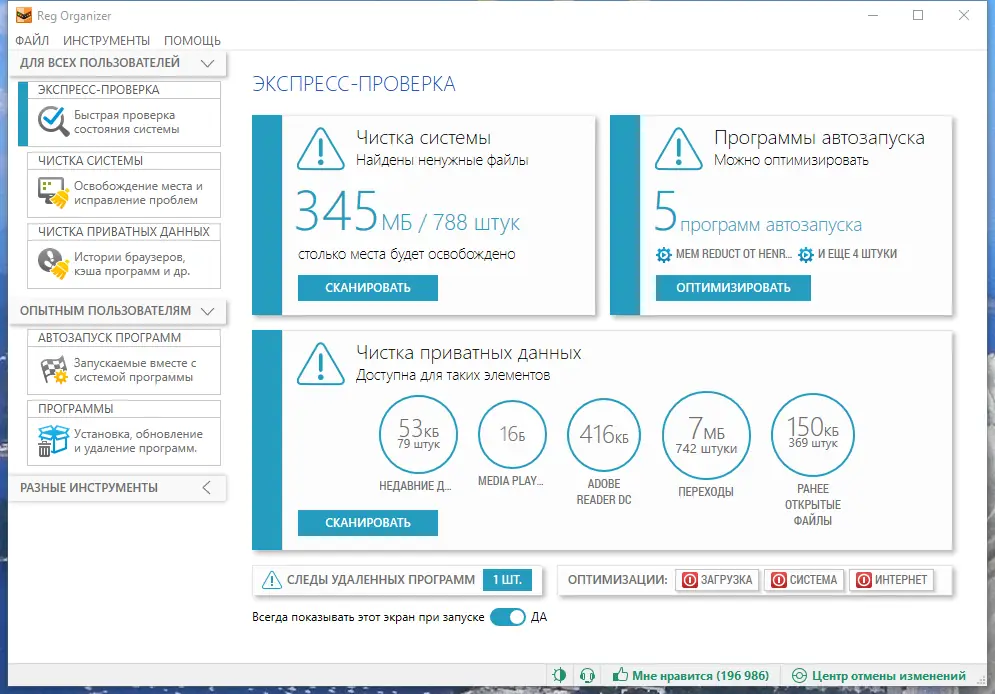This screenshot has width=995, height=694.
Task: Click the Автозапуск программ checkered flag icon
Action: 53,370
